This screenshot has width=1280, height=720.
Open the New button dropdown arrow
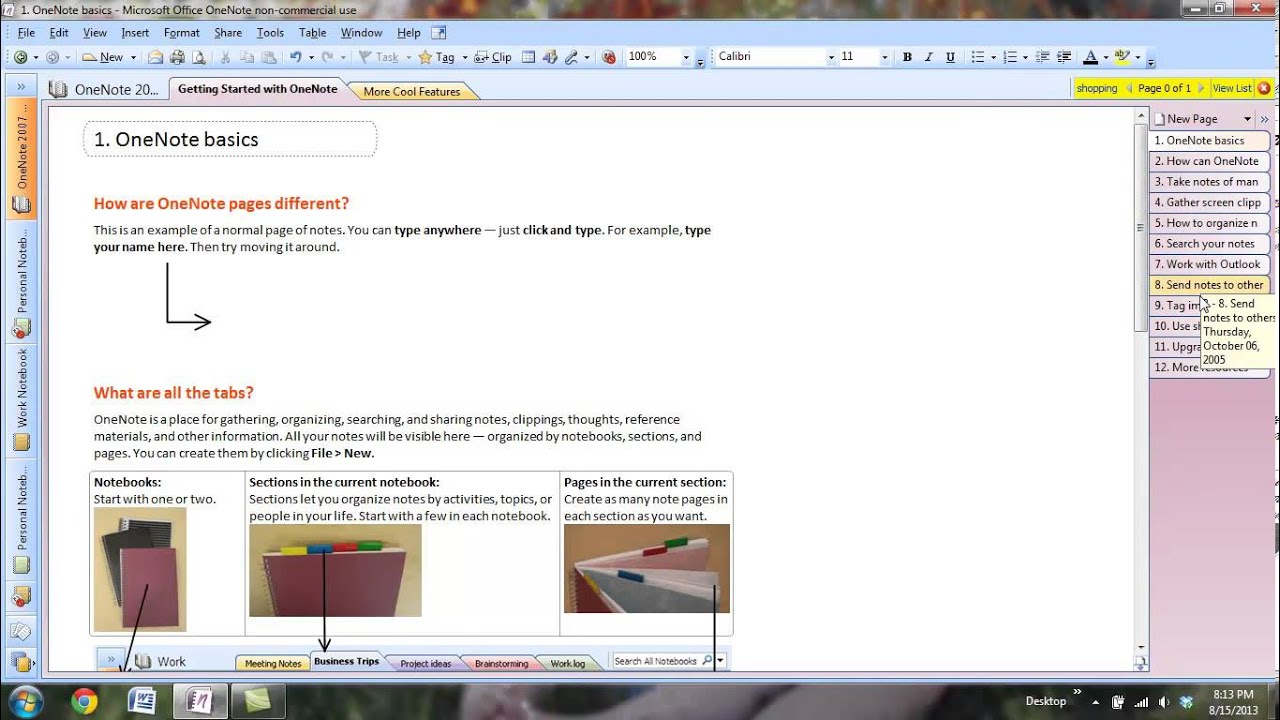coord(133,57)
